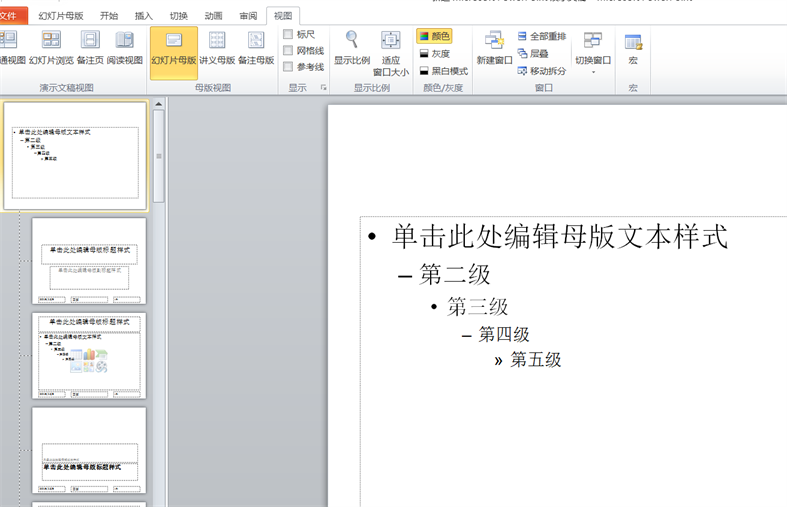The height and width of the screenshot is (507, 787).
Task: Open the Animations (动画) ribbon tab
Action: point(213,16)
